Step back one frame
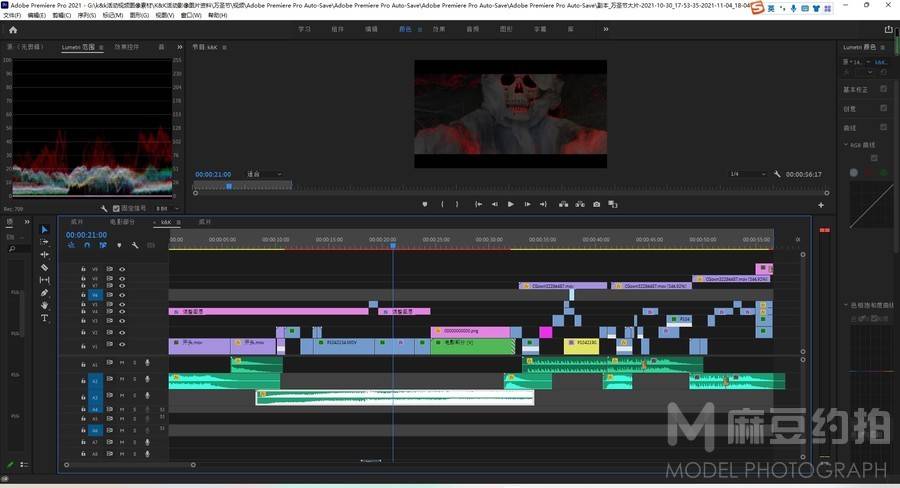 tap(494, 204)
